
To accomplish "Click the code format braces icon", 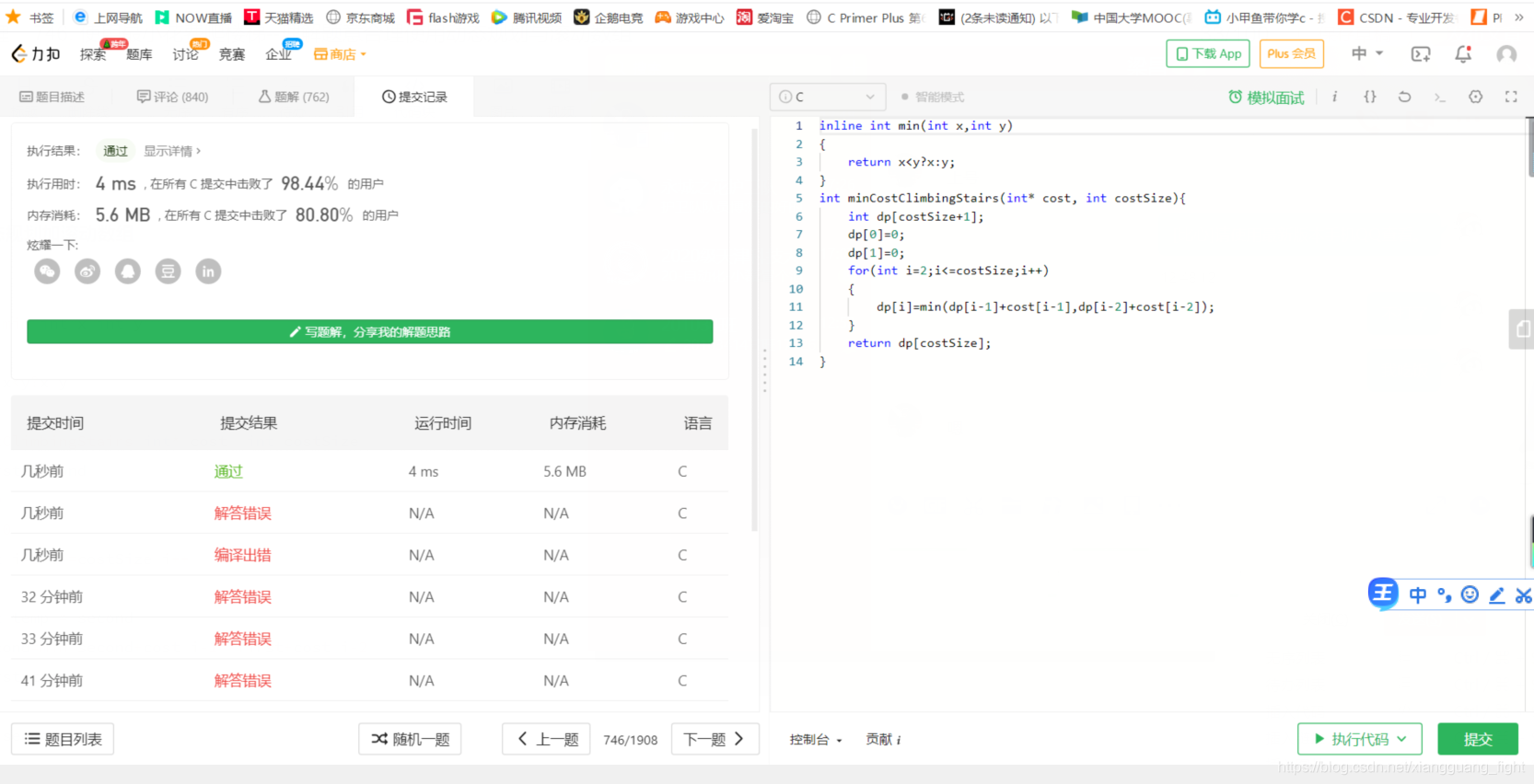I will coord(1369,97).
